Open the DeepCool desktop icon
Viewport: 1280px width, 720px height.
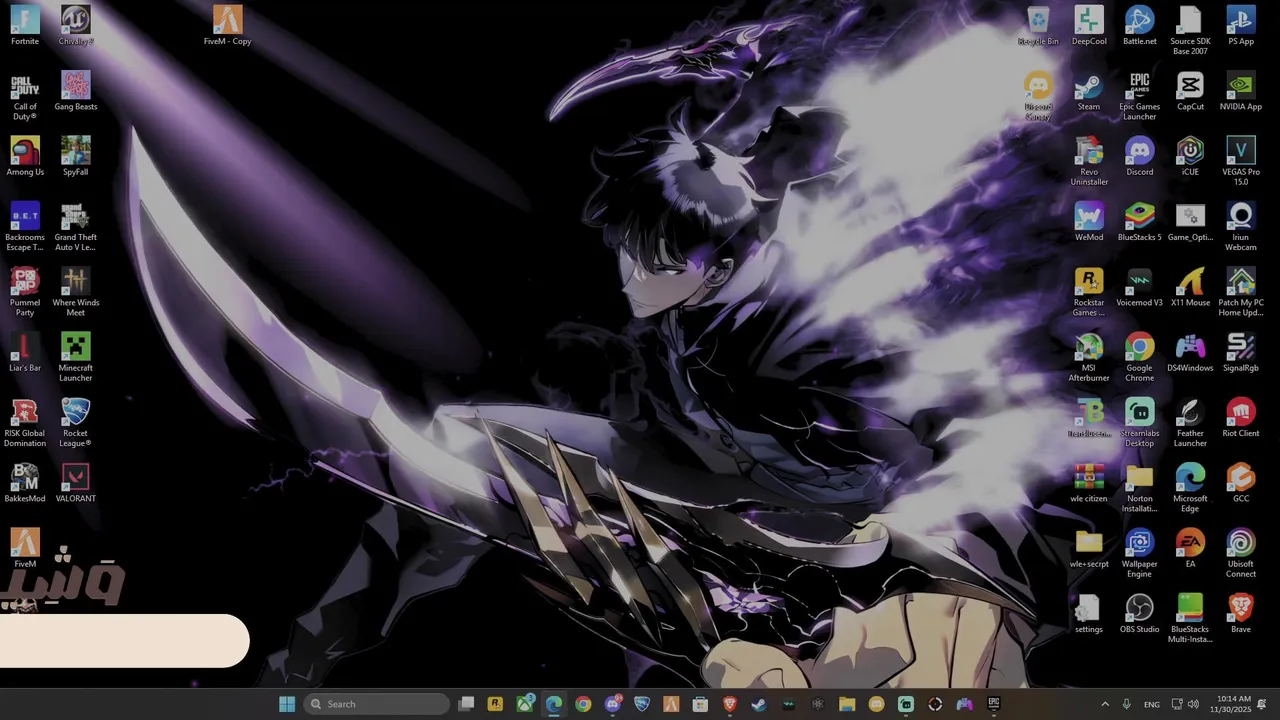1089,26
